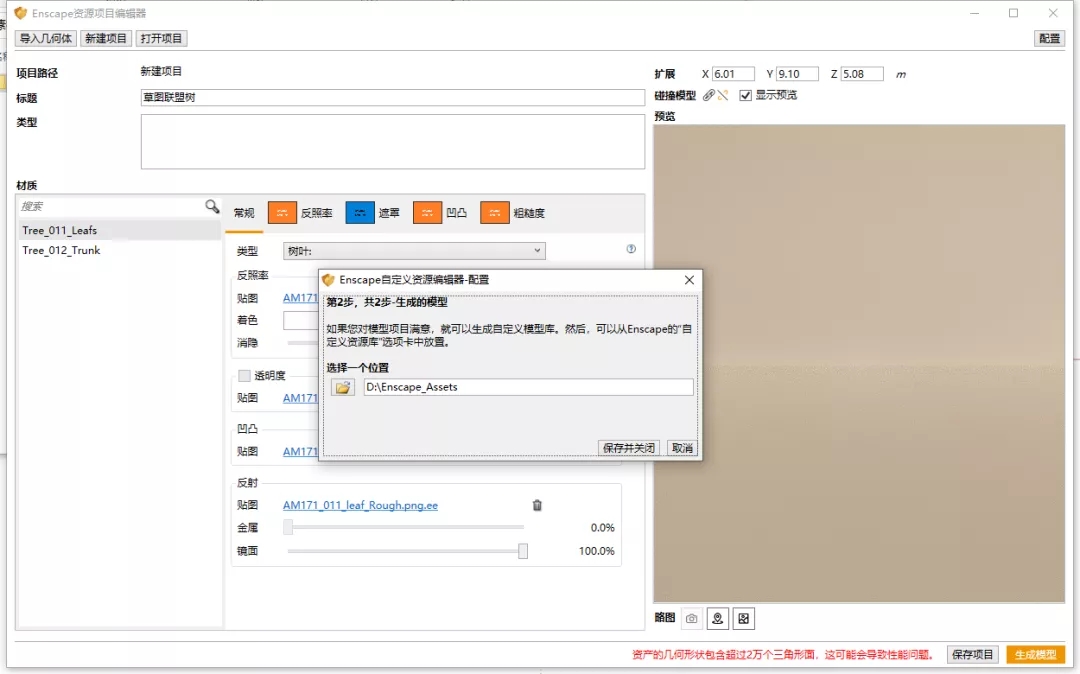Uncheck the 显示预览 checkbox

[745, 95]
